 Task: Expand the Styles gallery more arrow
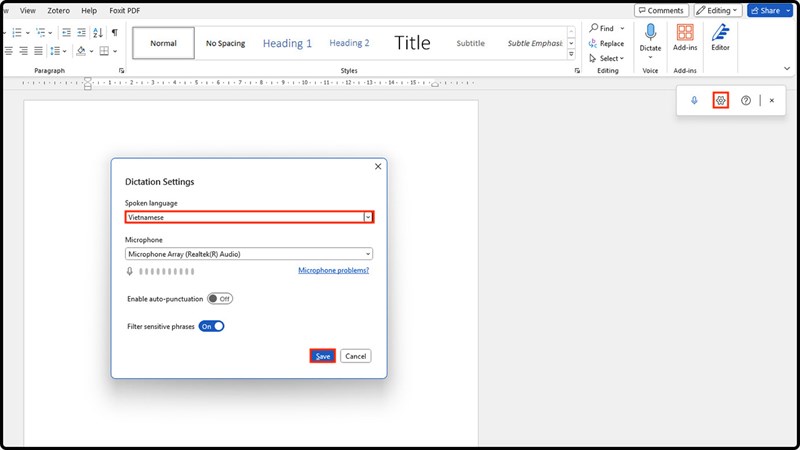pyautogui.click(x=571, y=54)
